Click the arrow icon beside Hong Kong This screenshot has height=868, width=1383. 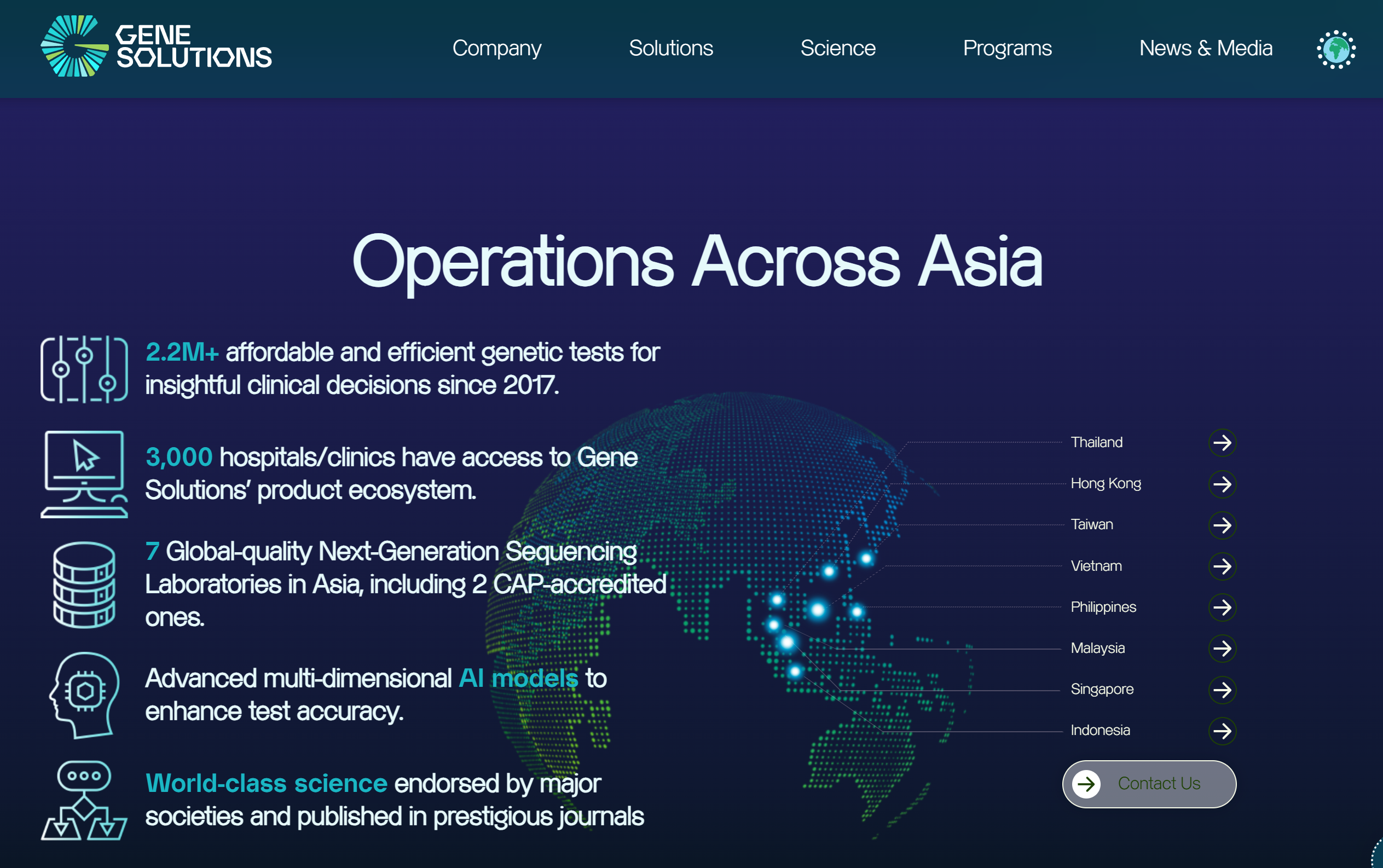(x=1222, y=484)
